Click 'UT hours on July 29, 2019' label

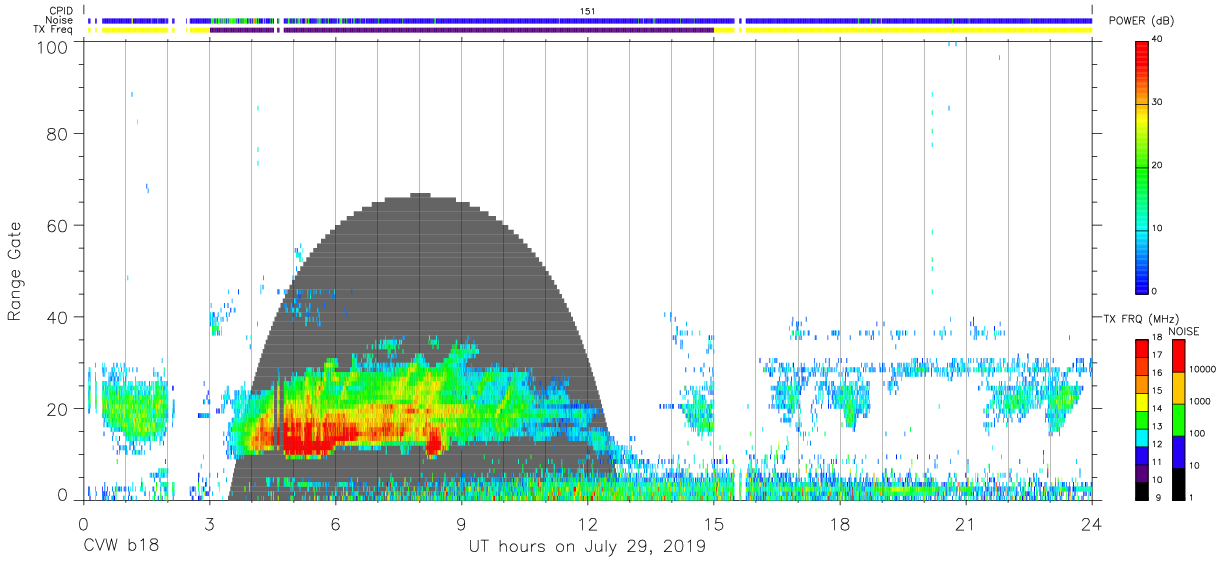[x=587, y=547]
